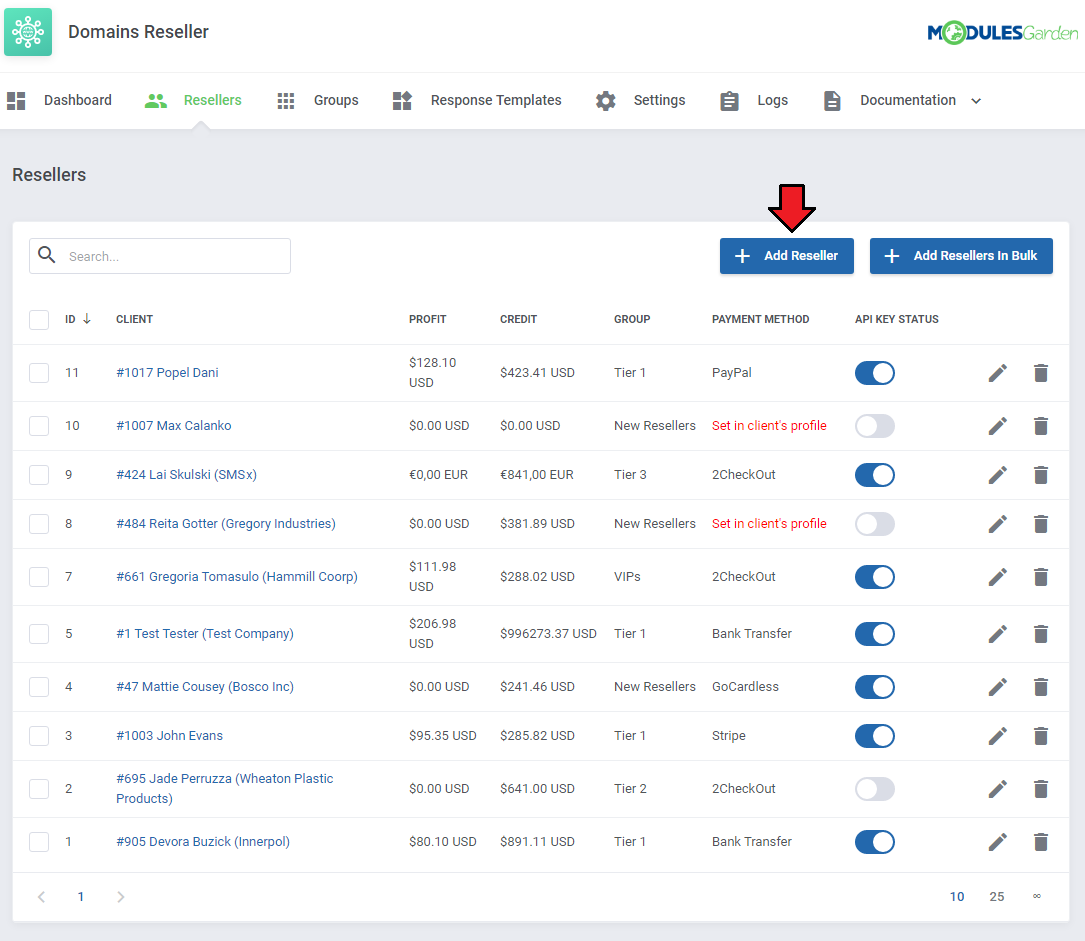Image resolution: width=1085 pixels, height=941 pixels.
Task: Open client #1 Test Tester (Test Company)
Action: 205,634
